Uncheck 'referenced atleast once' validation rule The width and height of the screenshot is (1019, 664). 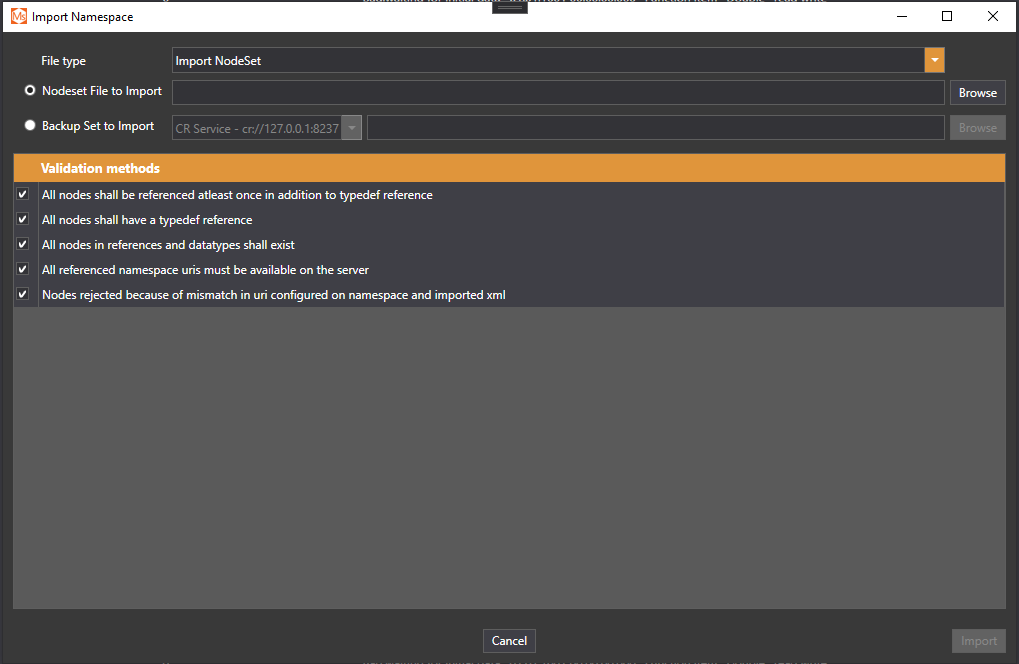coord(23,195)
